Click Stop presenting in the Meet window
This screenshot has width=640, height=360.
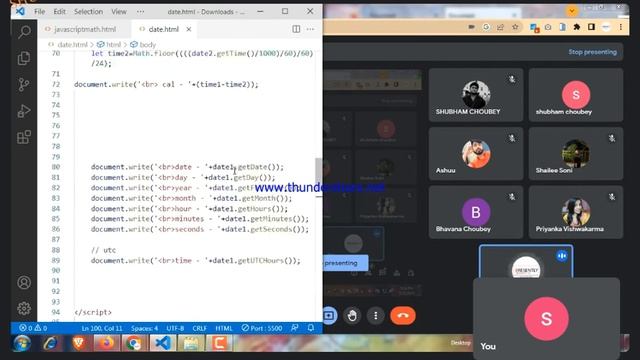pos(592,52)
